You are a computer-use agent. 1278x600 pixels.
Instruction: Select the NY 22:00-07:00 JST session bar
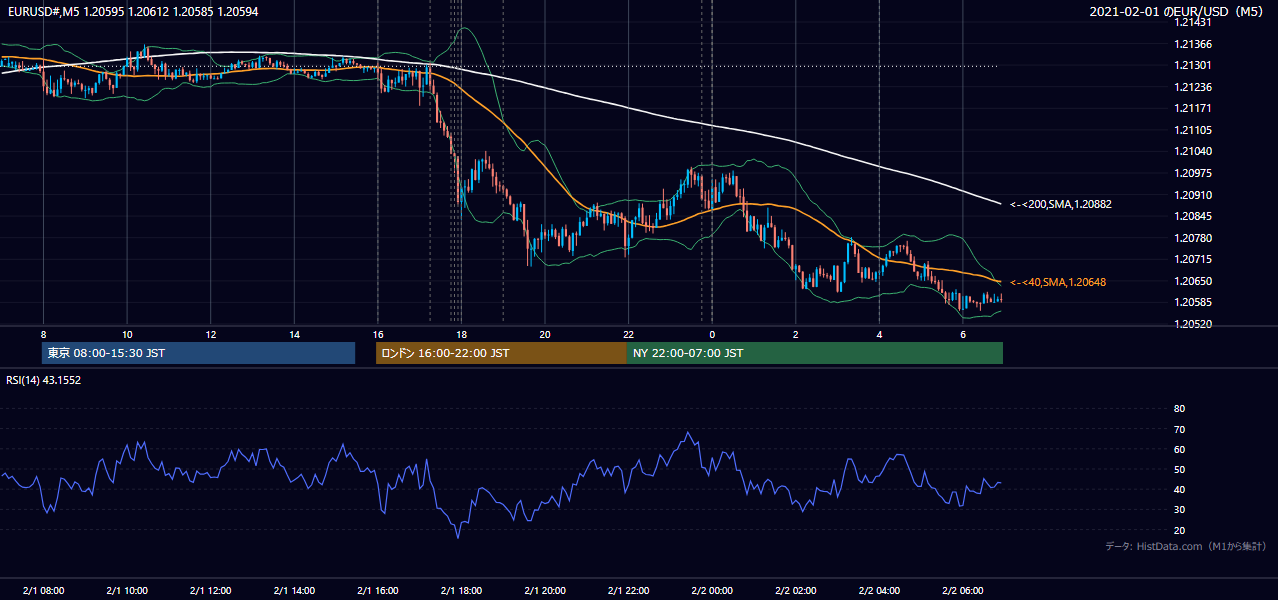(x=815, y=353)
